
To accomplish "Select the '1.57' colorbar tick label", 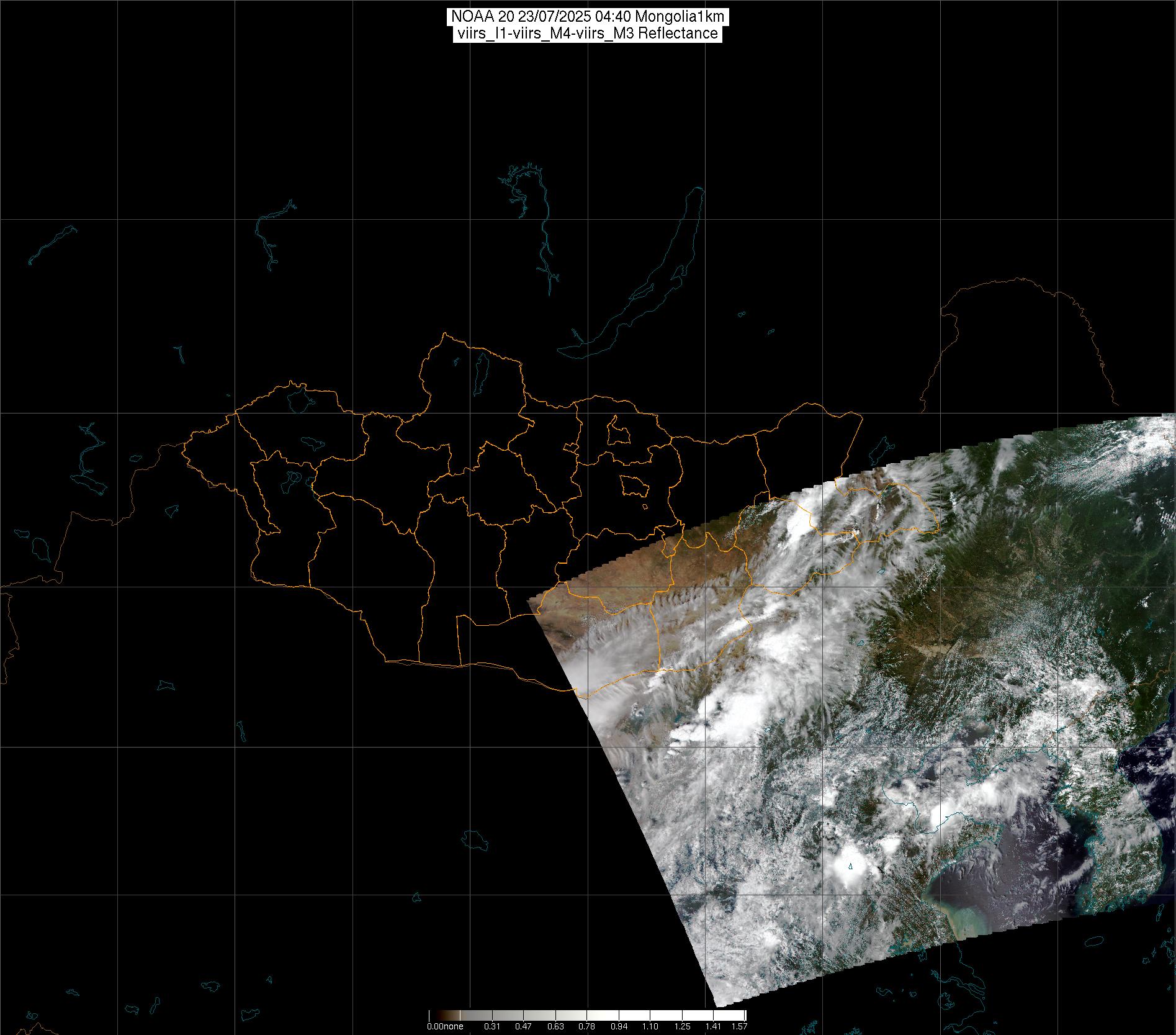I will (x=739, y=1026).
